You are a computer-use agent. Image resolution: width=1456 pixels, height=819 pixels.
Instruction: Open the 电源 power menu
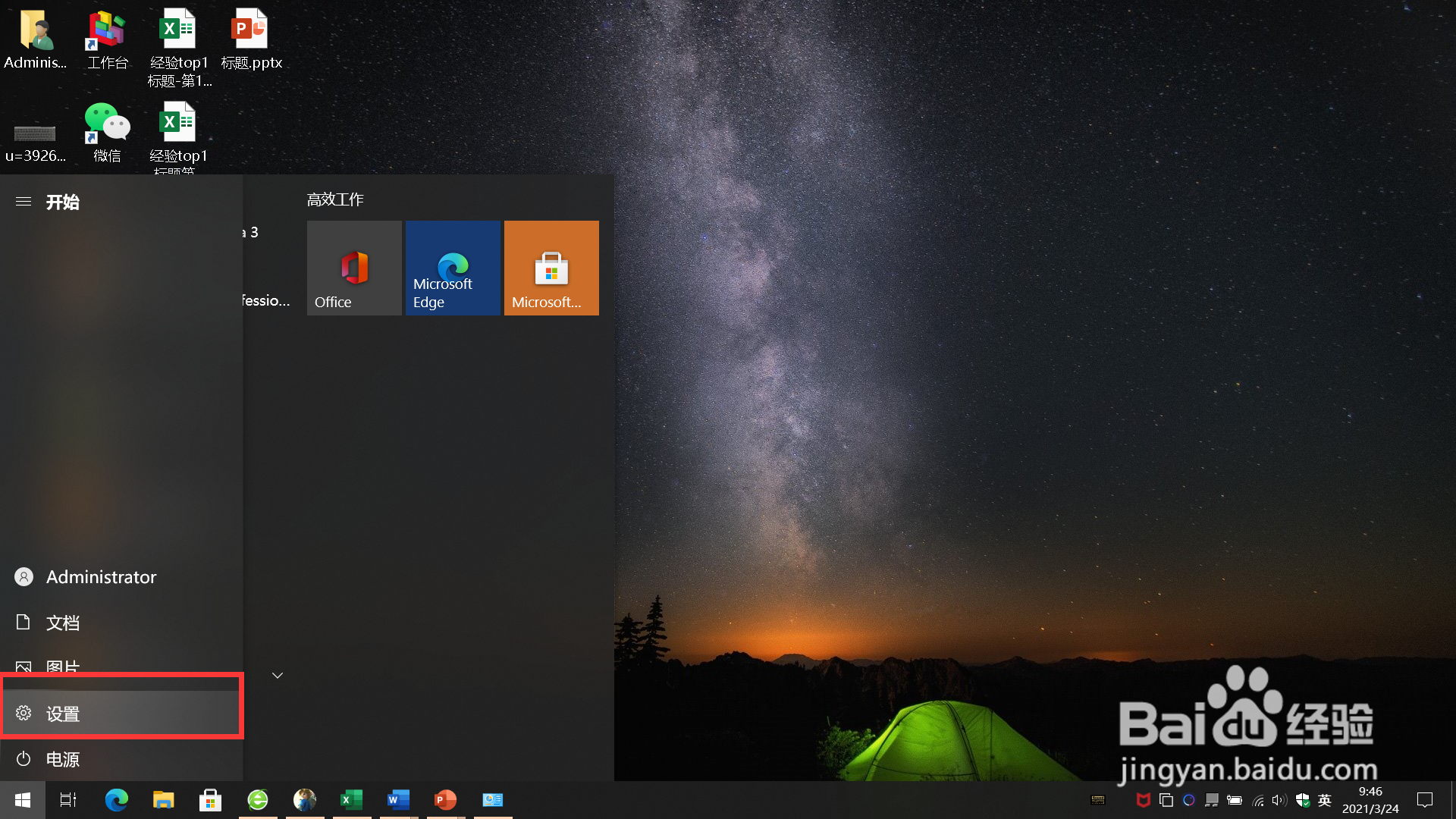coord(63,759)
